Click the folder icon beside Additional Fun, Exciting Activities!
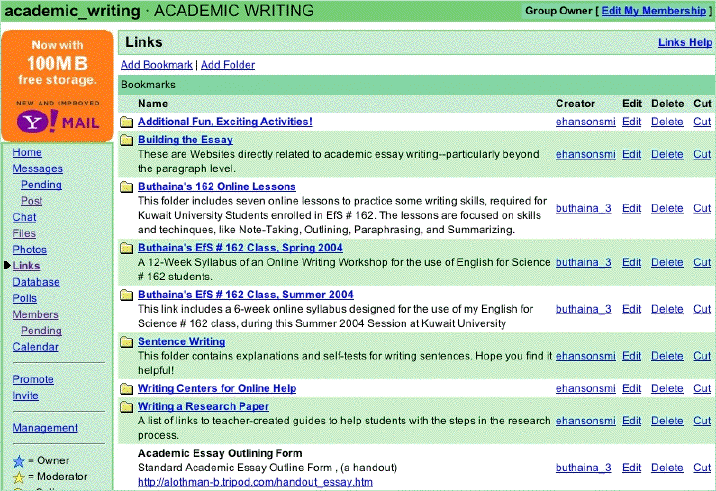The width and height of the screenshot is (716, 491). [126, 122]
